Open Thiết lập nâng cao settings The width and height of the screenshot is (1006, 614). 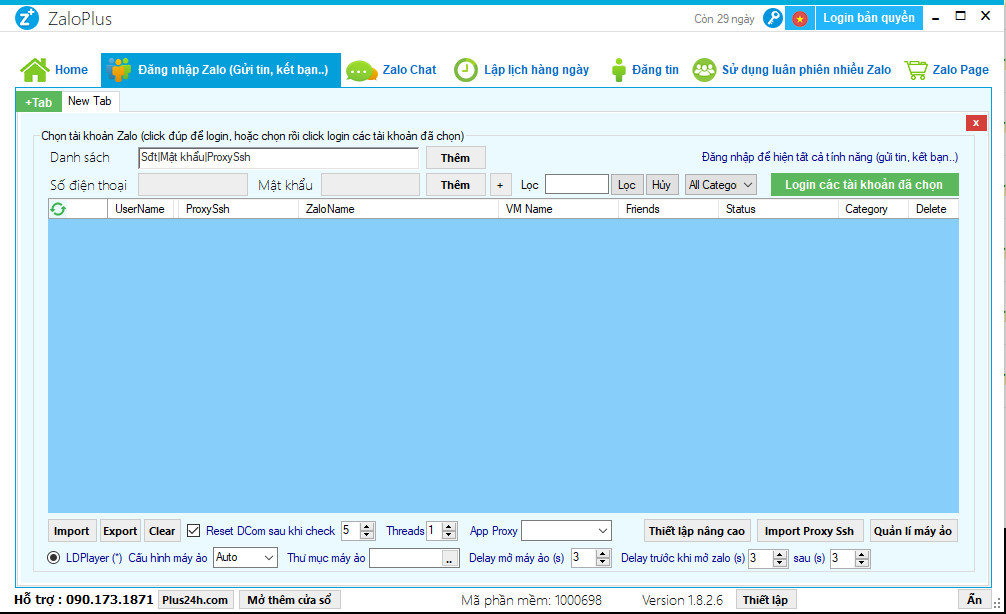click(x=697, y=531)
